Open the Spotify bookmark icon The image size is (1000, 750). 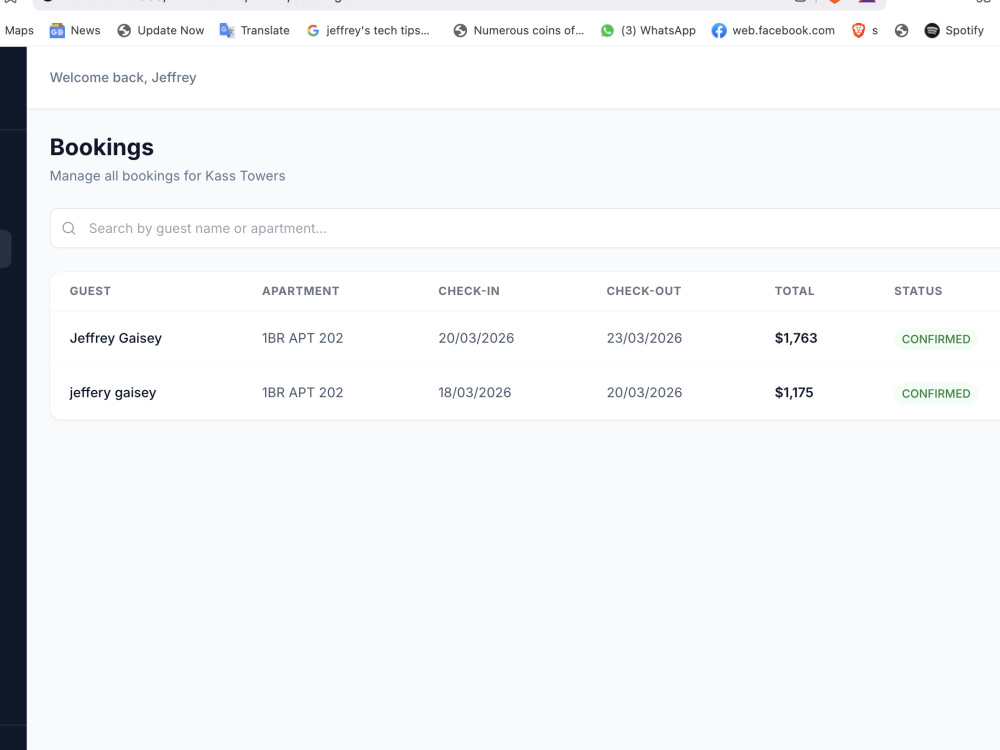pyautogui.click(x=932, y=31)
